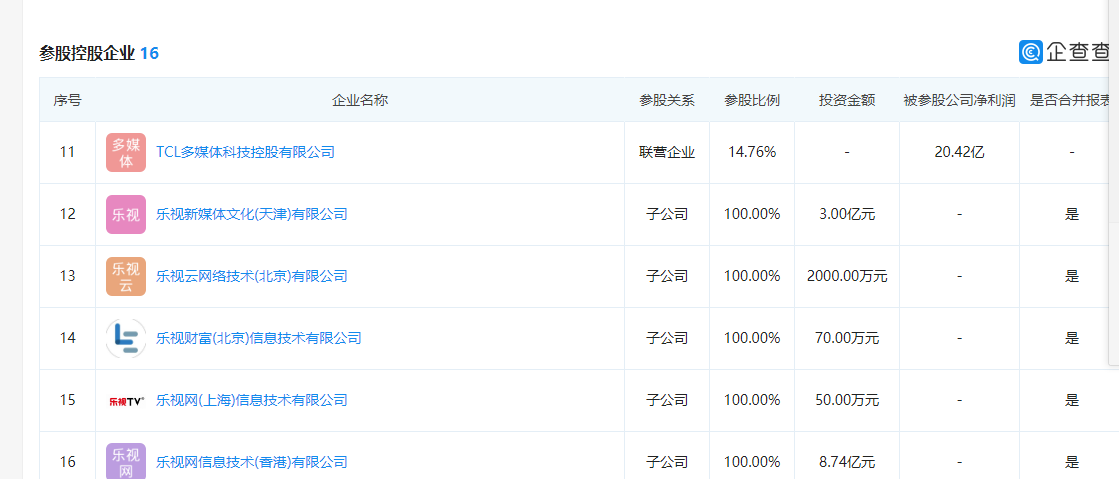The height and width of the screenshot is (479, 1119).
Task: Click the 企业名称 column header
Action: point(360,101)
